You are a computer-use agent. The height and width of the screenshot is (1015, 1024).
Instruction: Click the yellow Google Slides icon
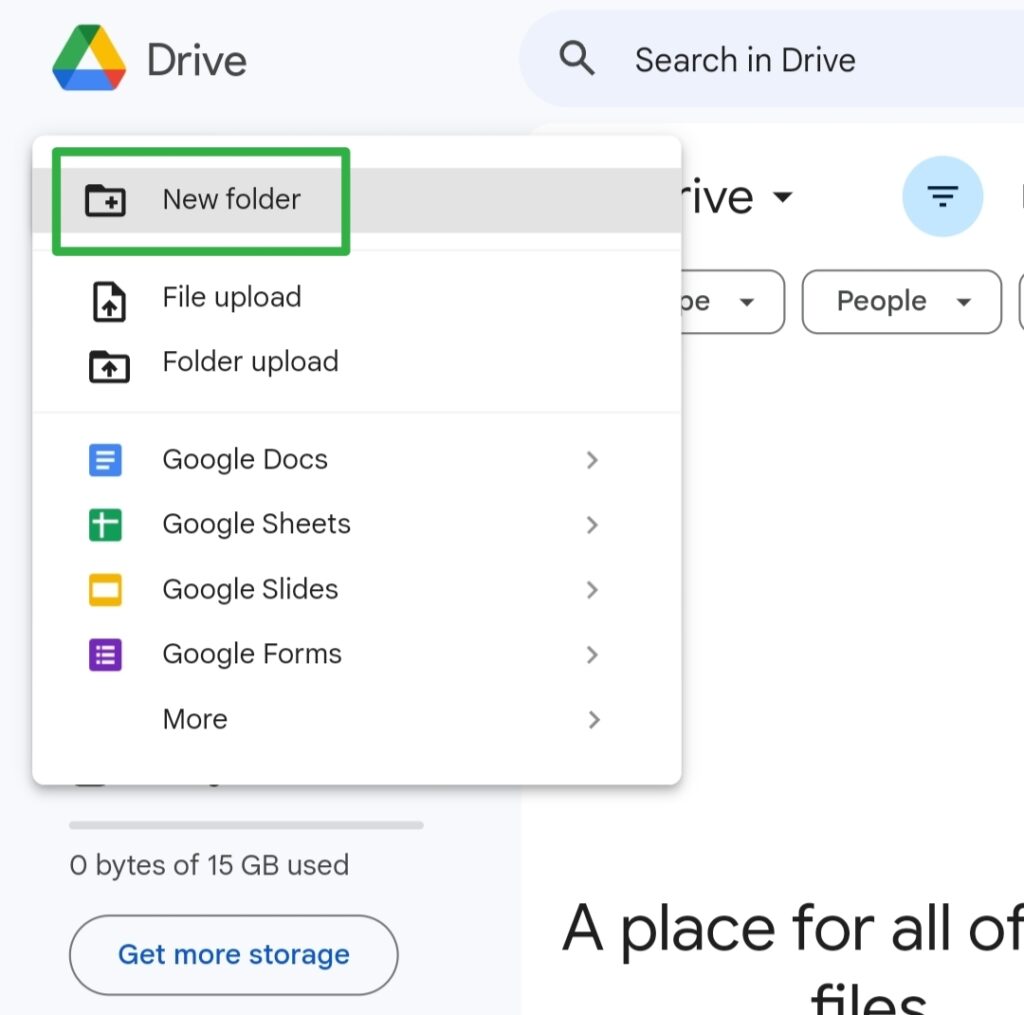click(x=105, y=590)
